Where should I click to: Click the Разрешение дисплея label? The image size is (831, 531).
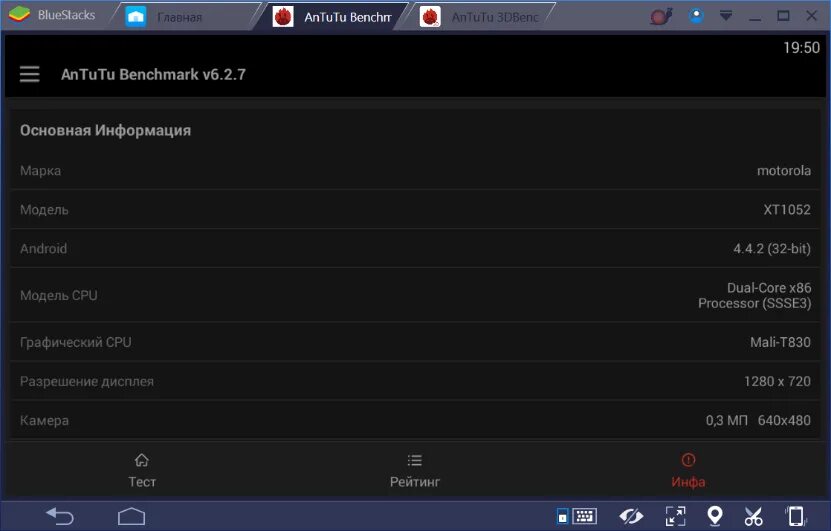87,381
